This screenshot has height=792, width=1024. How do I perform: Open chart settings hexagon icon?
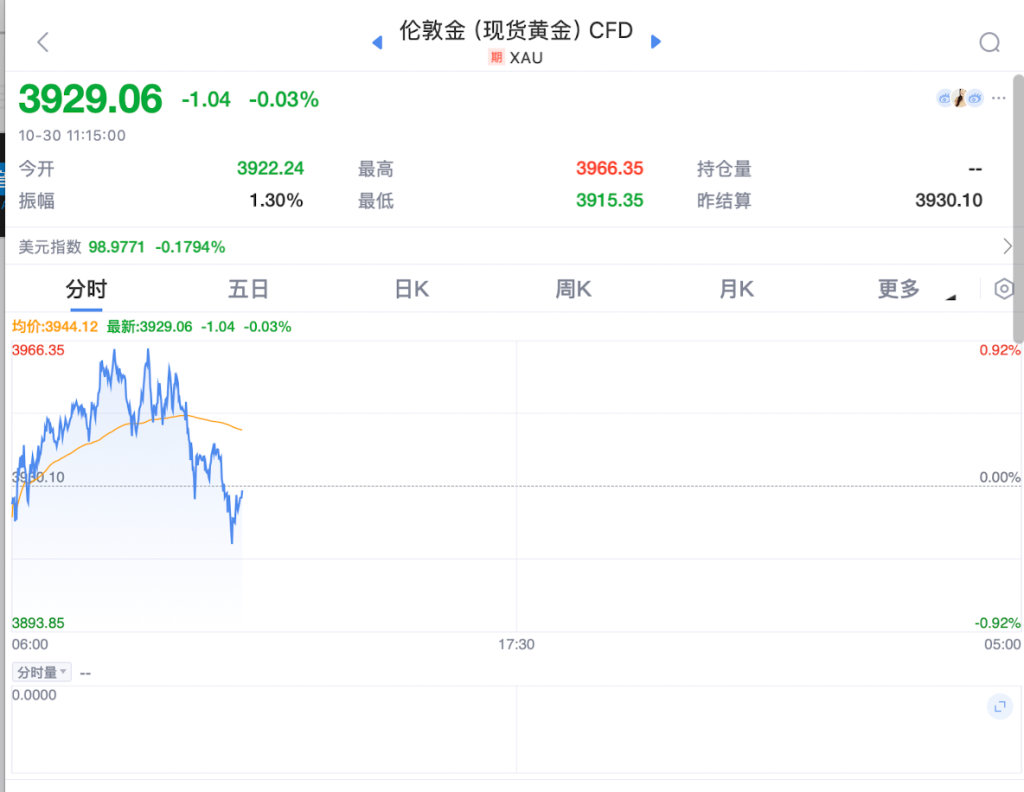point(1004,289)
